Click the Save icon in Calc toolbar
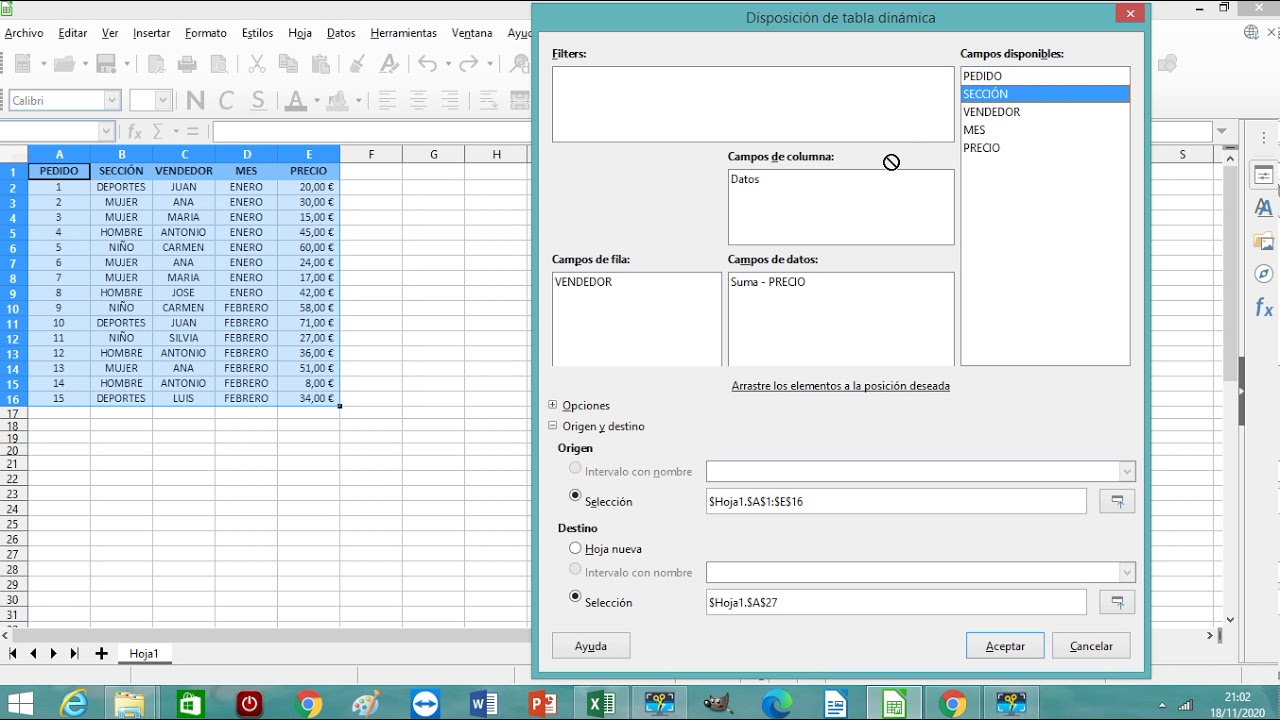 point(108,64)
